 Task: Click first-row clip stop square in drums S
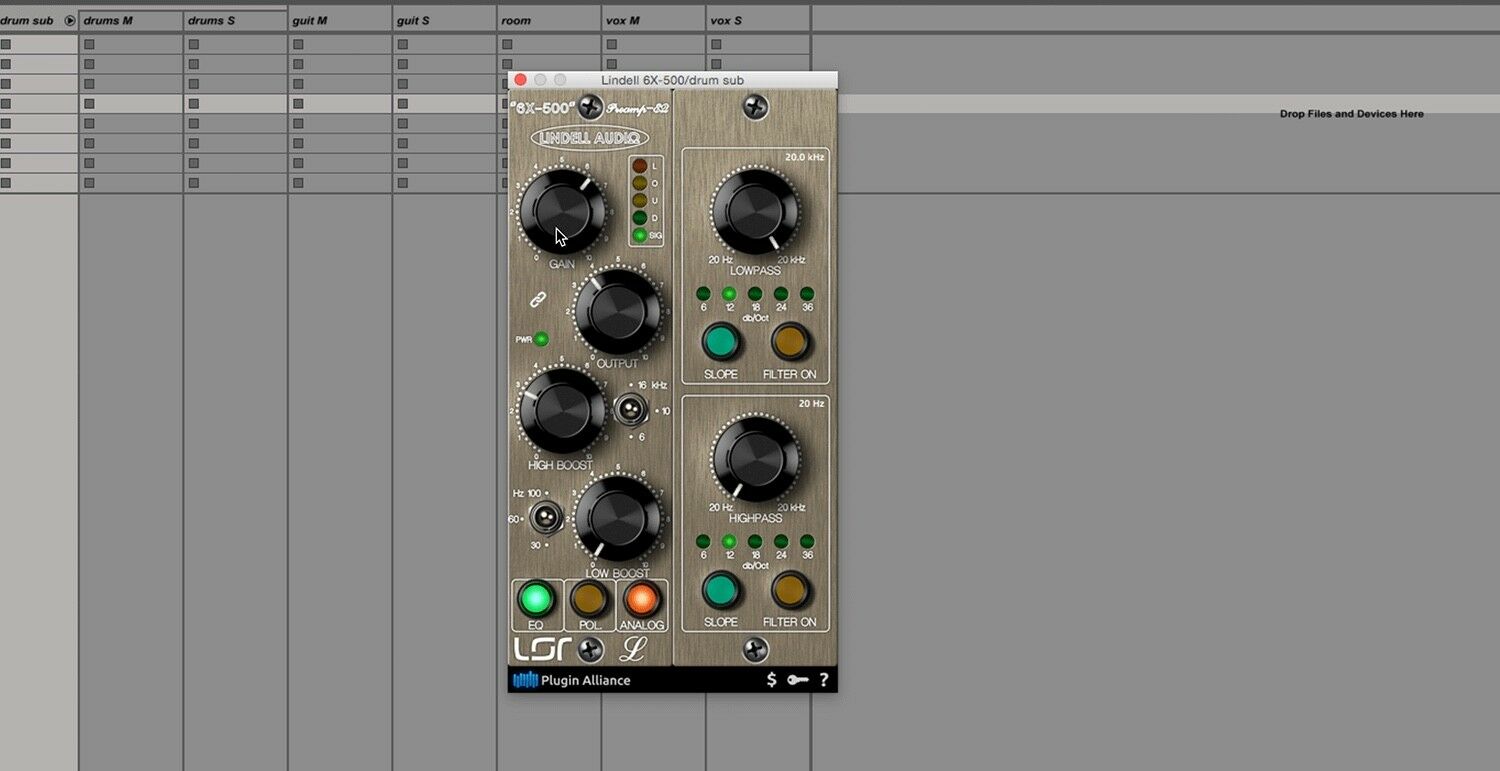pos(193,44)
